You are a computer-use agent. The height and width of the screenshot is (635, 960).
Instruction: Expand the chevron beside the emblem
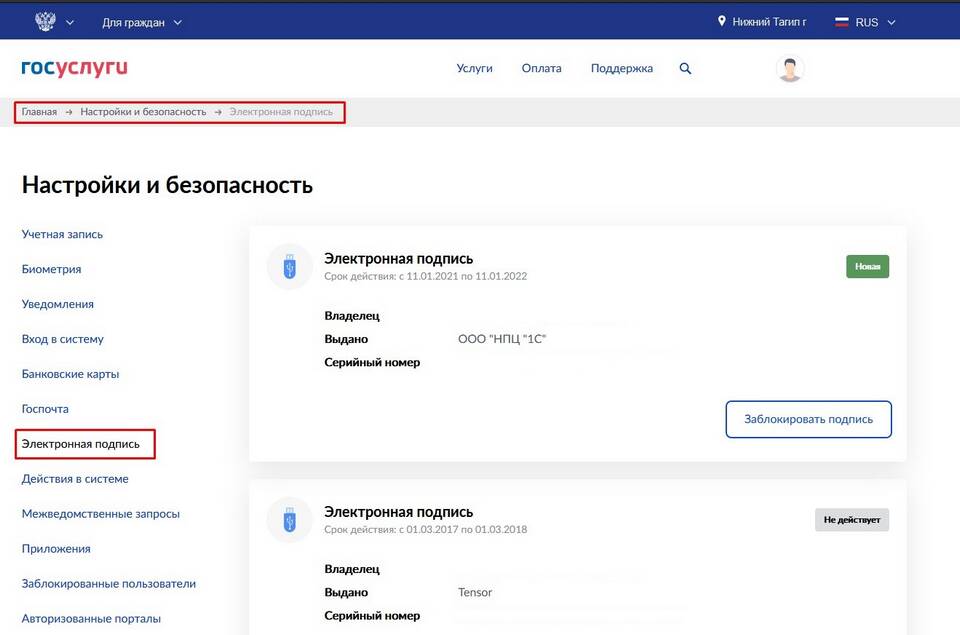point(70,22)
